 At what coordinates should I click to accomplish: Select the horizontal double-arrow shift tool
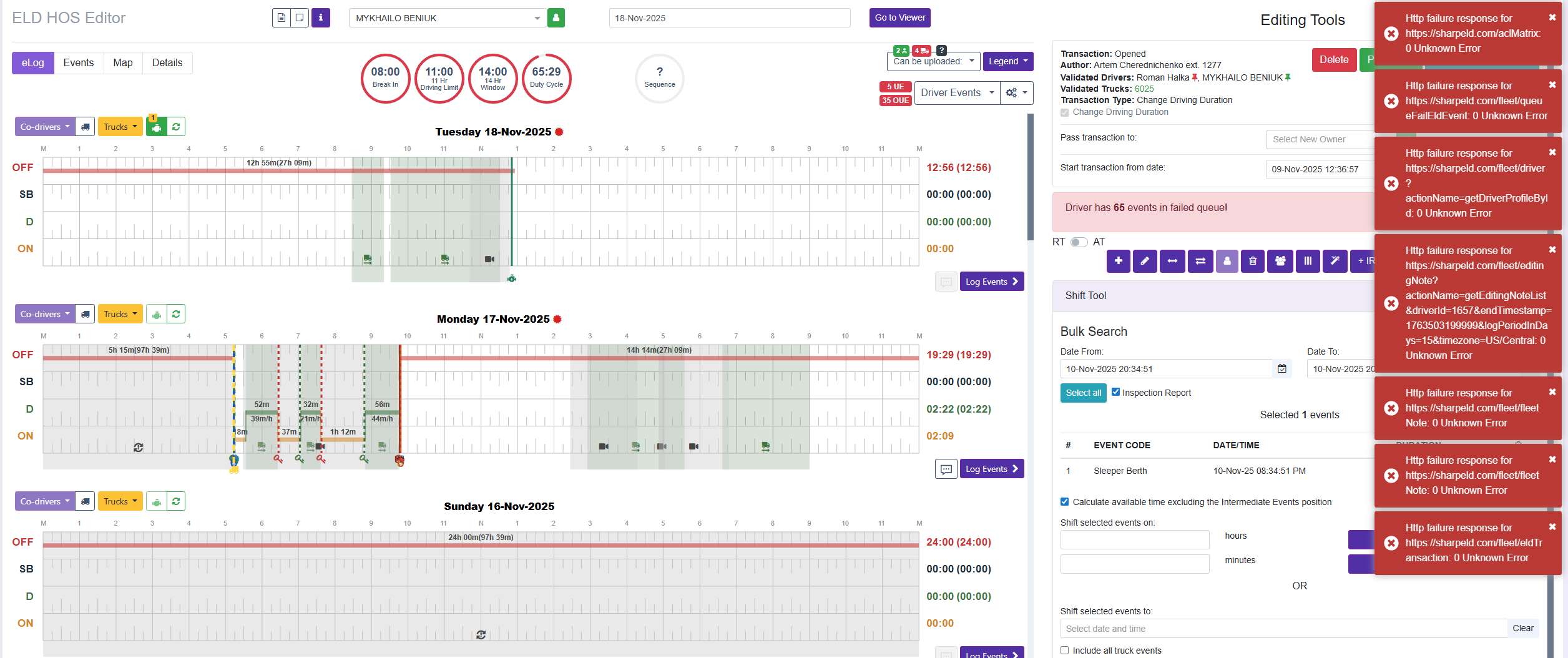tap(1172, 261)
